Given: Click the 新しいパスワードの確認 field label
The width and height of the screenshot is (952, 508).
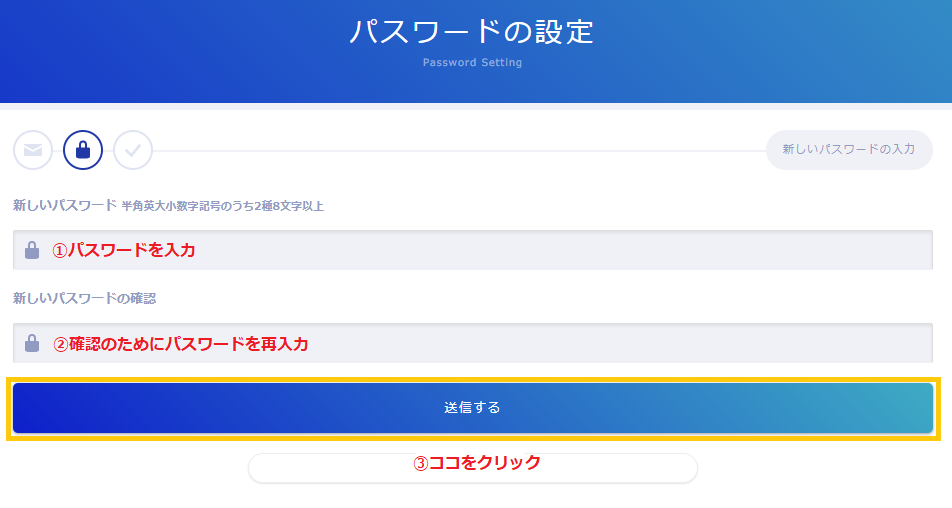Looking at the screenshot, I should [x=84, y=299].
